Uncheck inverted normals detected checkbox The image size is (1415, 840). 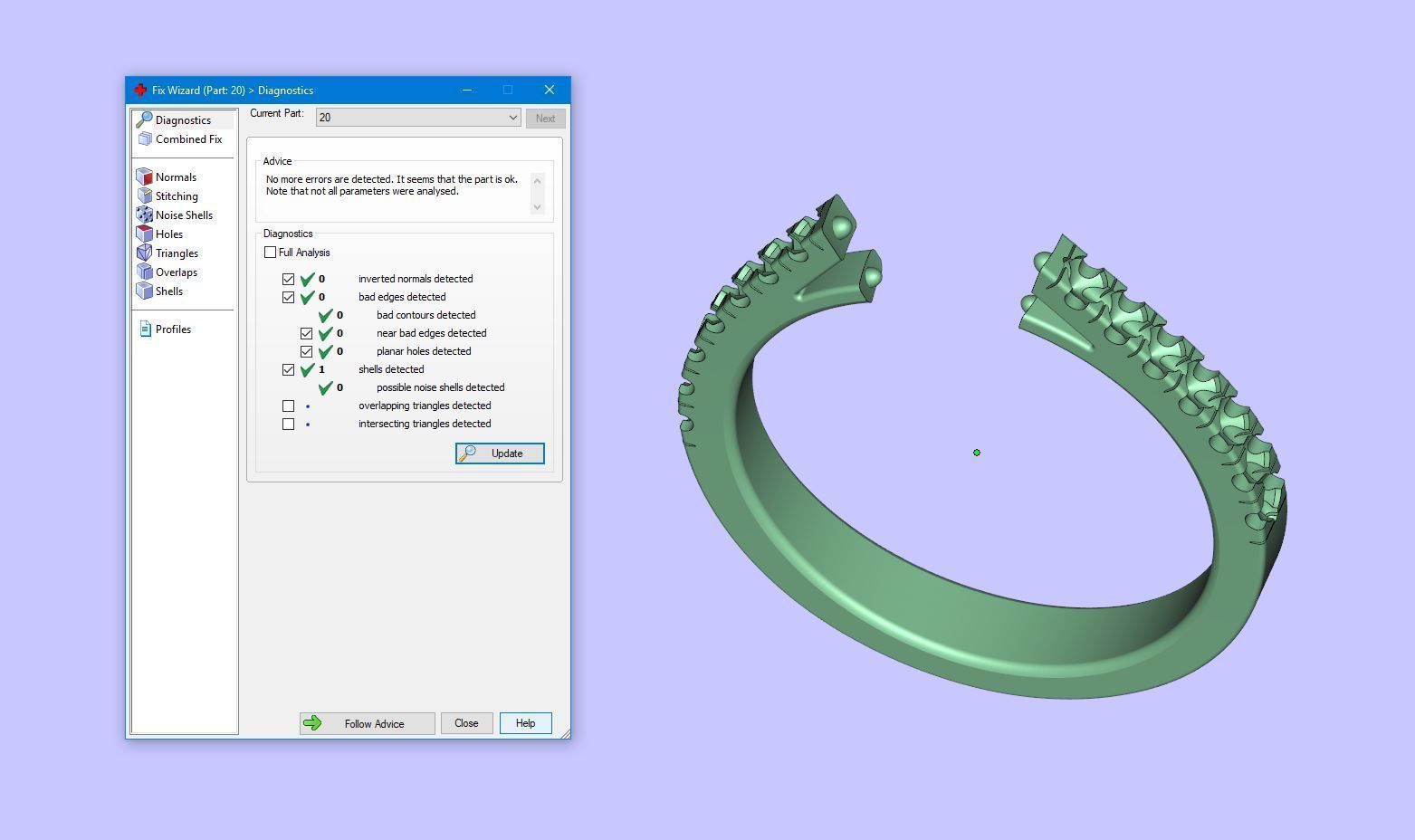tap(288, 279)
